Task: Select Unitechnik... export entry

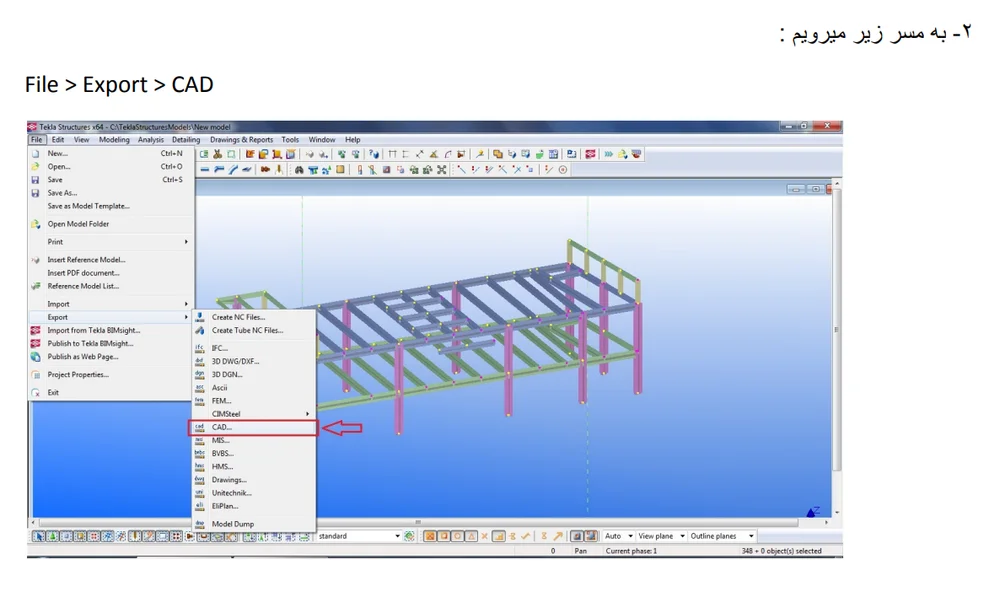Action: coord(253,493)
